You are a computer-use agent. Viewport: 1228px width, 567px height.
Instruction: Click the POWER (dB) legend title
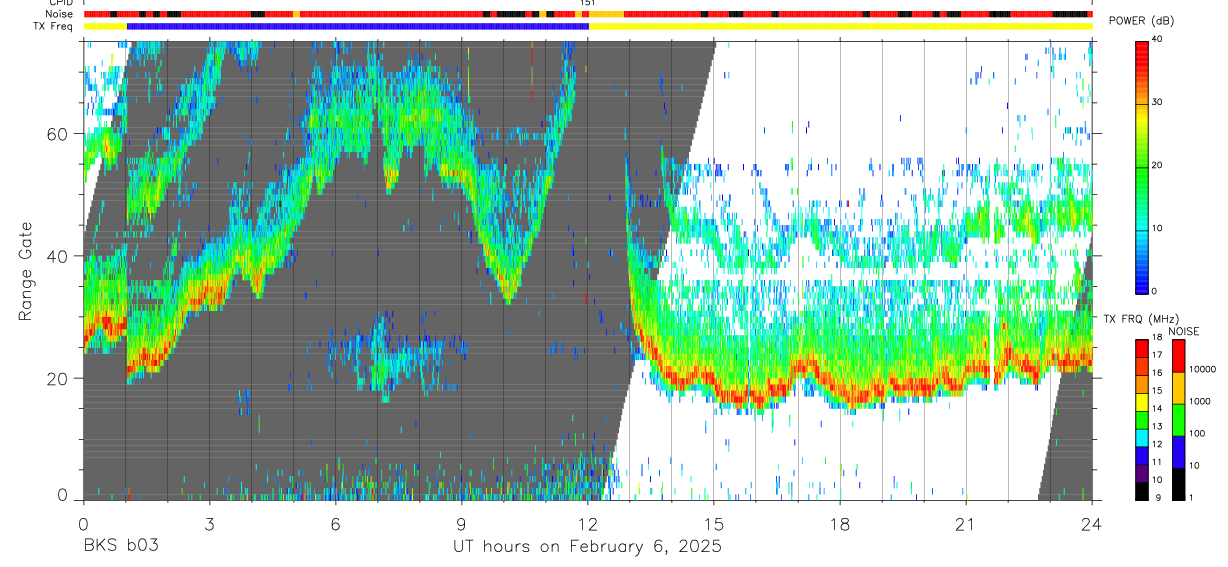(x=1141, y=21)
